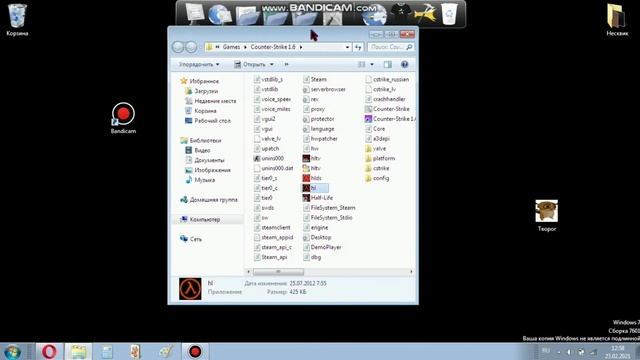This screenshot has height=360, width=640.
Task: Click the Explorer help question mark icon
Action: (404, 64)
